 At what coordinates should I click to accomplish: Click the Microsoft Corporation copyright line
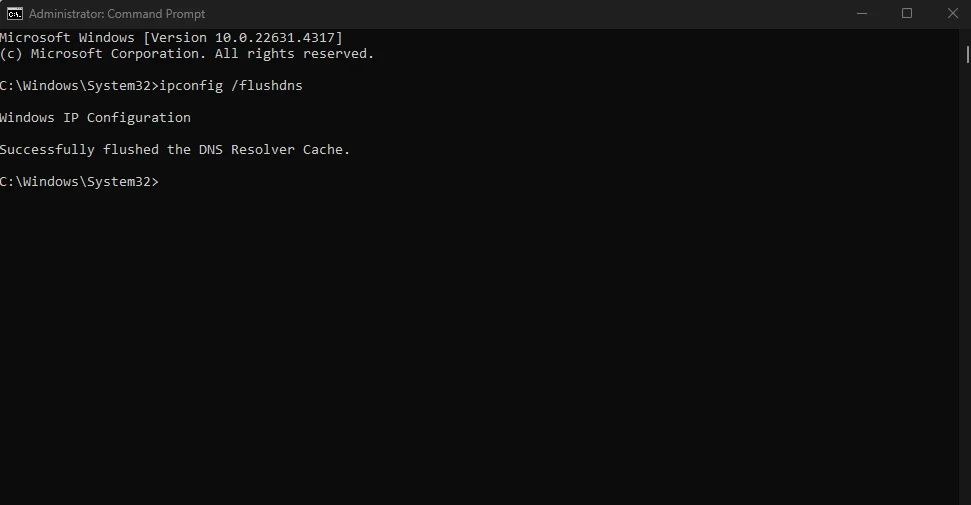(187, 54)
